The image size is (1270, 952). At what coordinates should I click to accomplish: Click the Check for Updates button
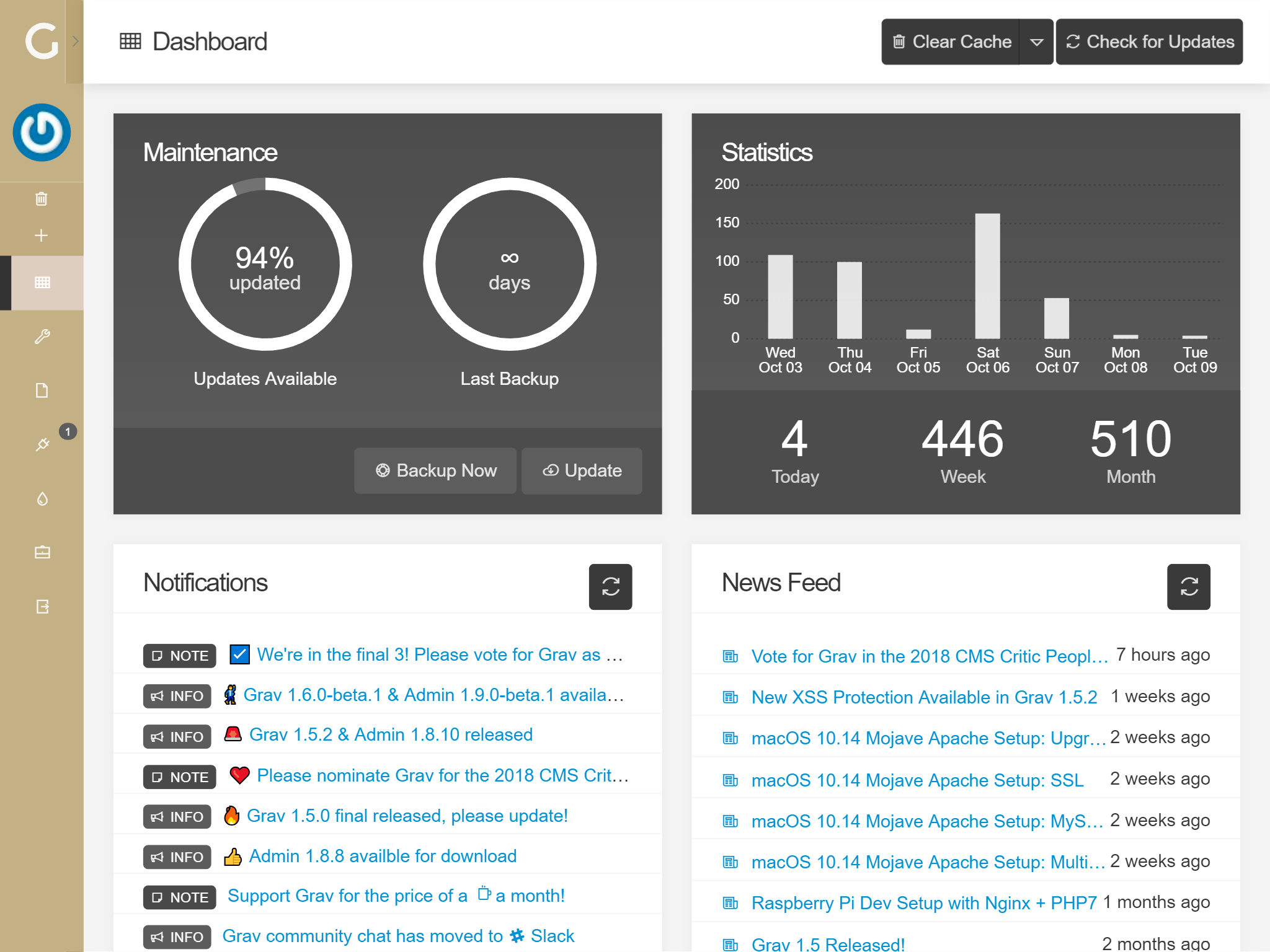click(1149, 42)
